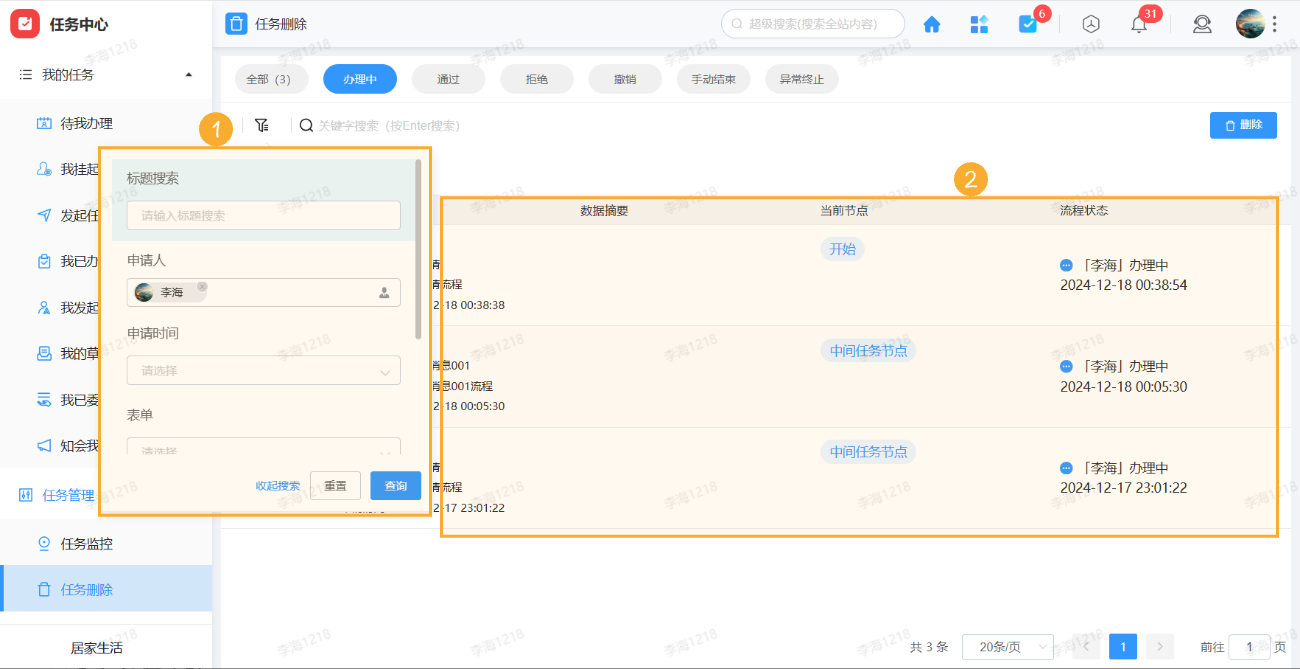
Task: Click the user avatar in the top right
Action: click(1250, 22)
